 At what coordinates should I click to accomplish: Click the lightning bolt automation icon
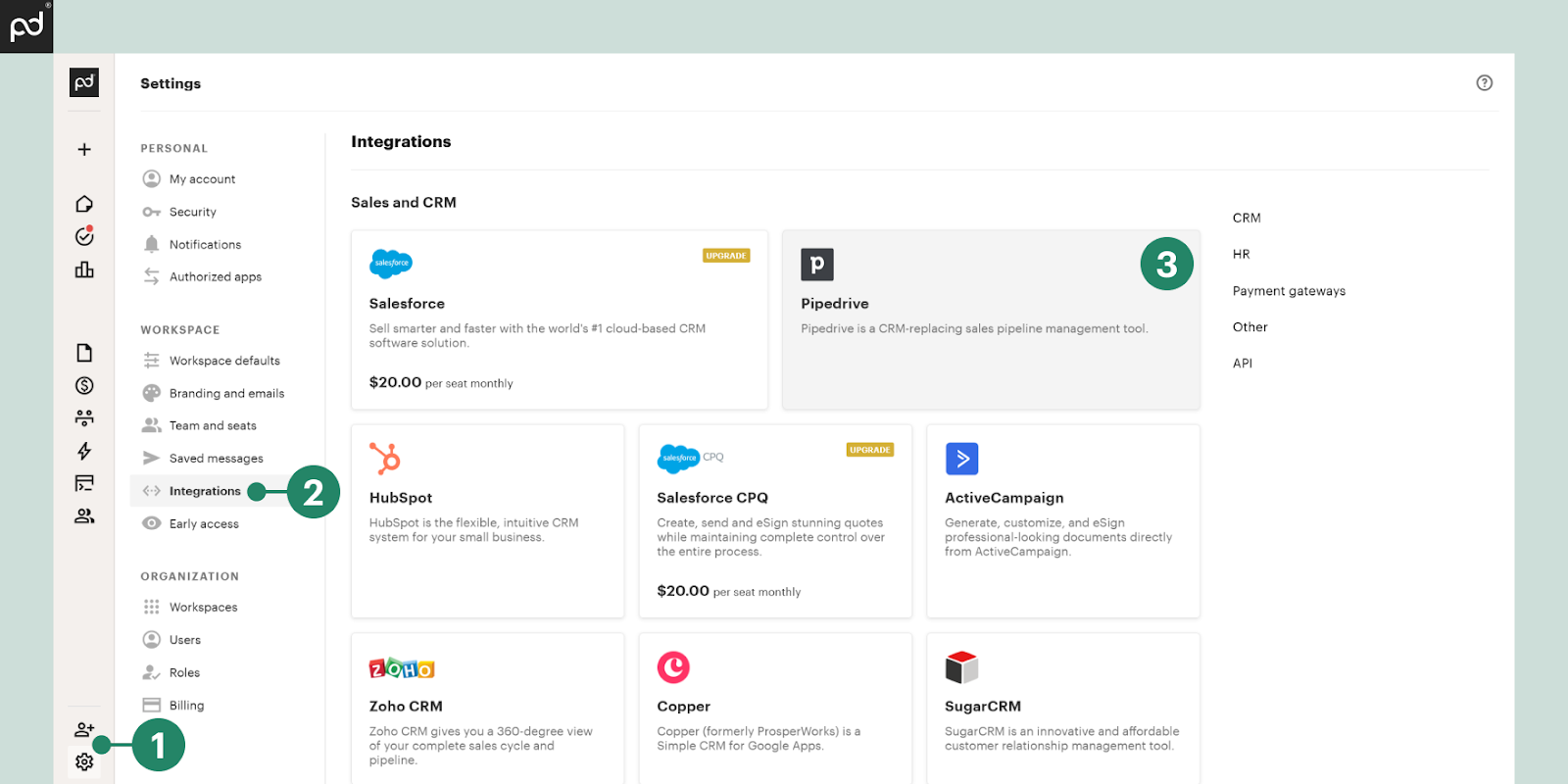point(84,451)
